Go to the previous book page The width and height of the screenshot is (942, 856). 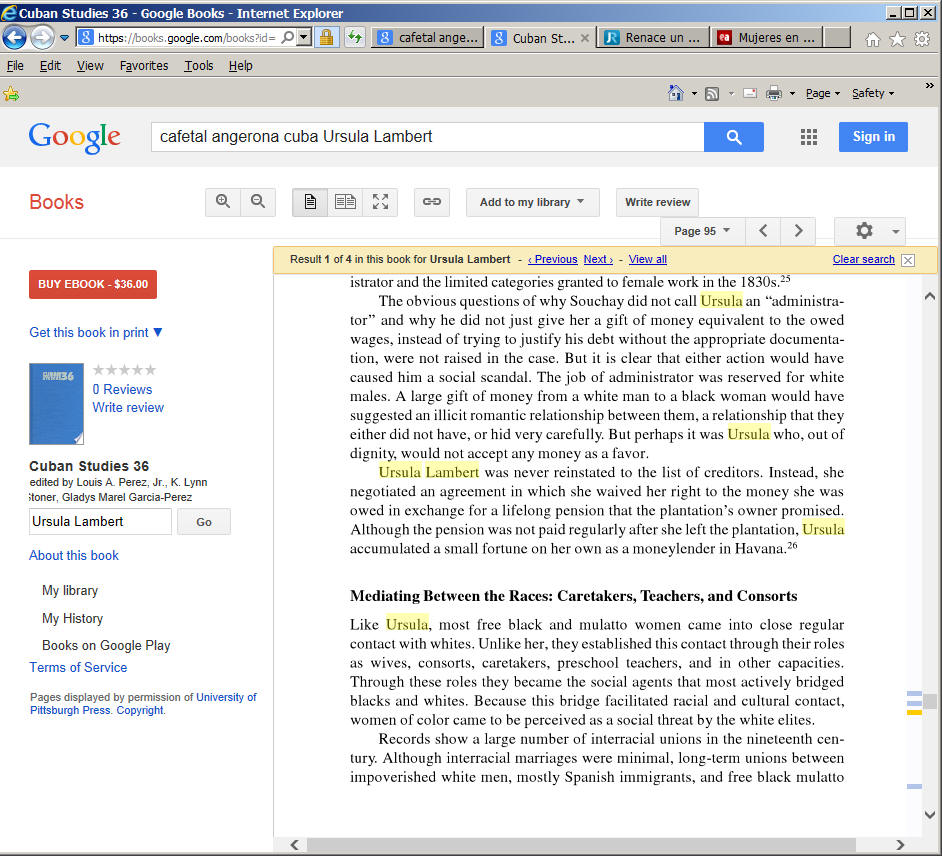click(x=763, y=231)
